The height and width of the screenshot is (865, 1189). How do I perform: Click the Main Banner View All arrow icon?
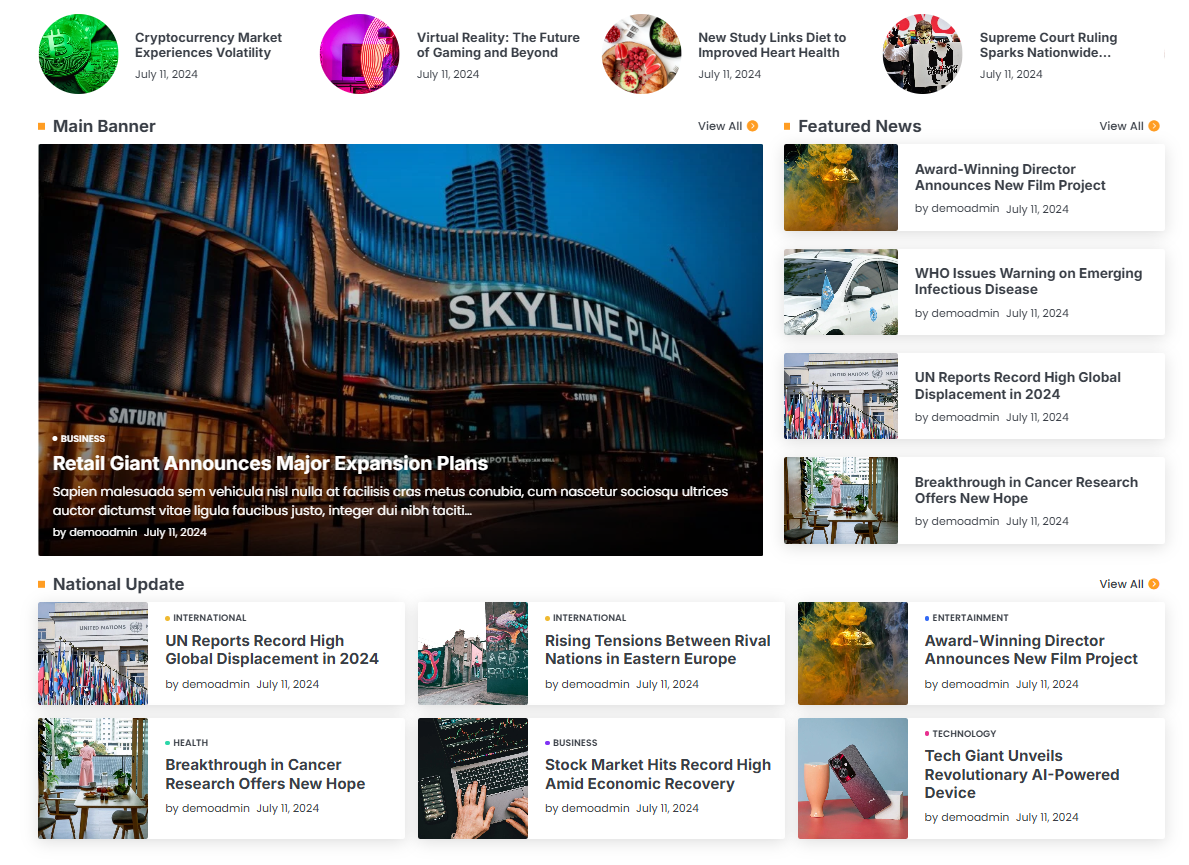tap(752, 126)
